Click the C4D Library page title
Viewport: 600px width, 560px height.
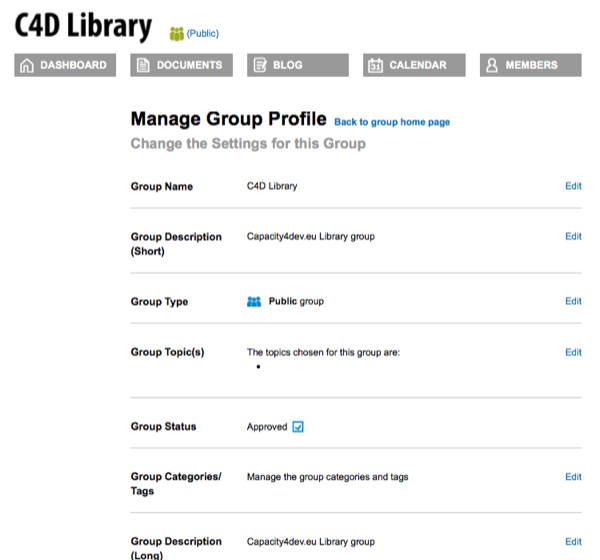[x=83, y=26]
